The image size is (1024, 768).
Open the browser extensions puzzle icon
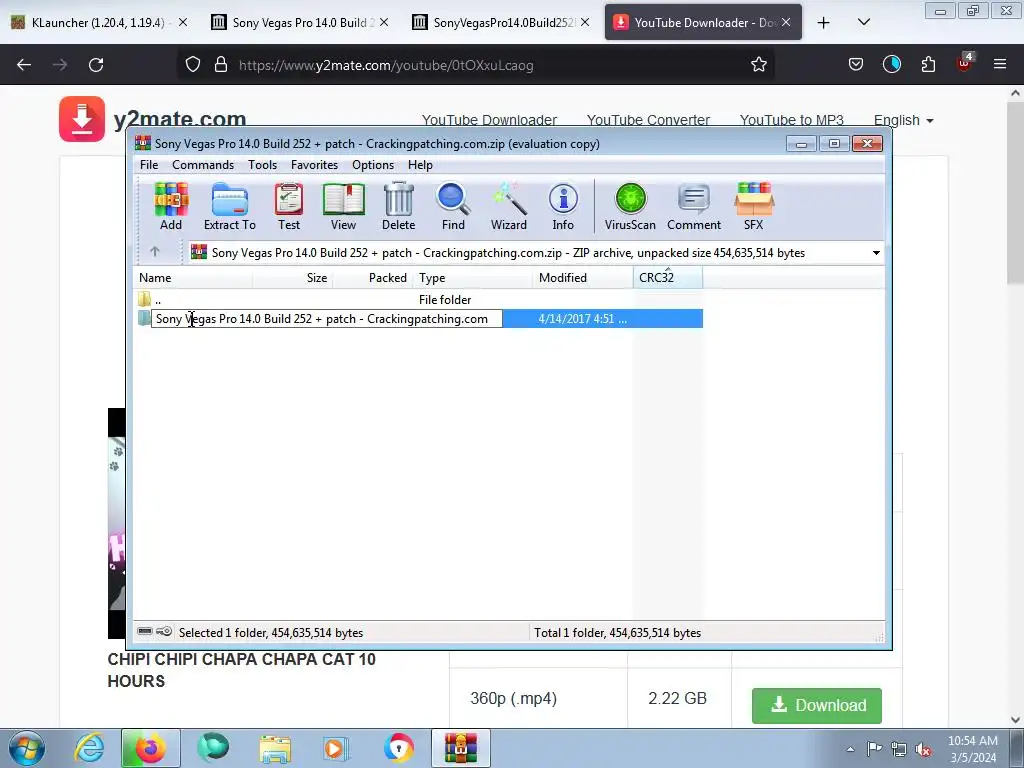pos(928,65)
